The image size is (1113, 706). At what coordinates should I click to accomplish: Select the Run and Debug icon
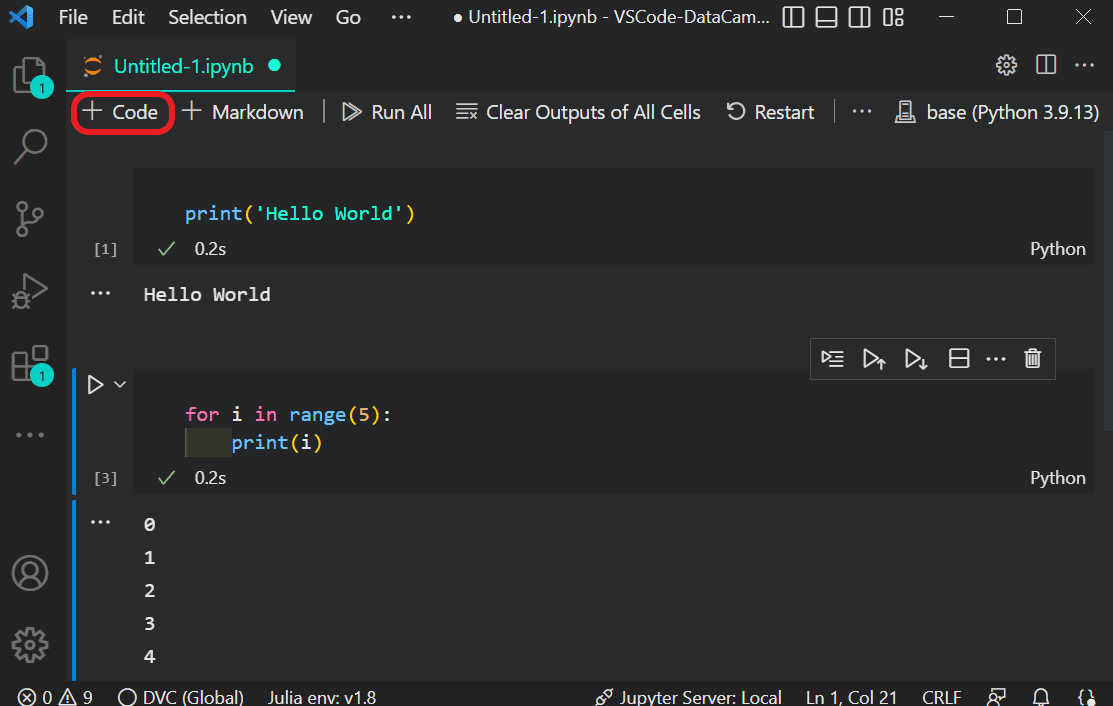tap(30, 291)
